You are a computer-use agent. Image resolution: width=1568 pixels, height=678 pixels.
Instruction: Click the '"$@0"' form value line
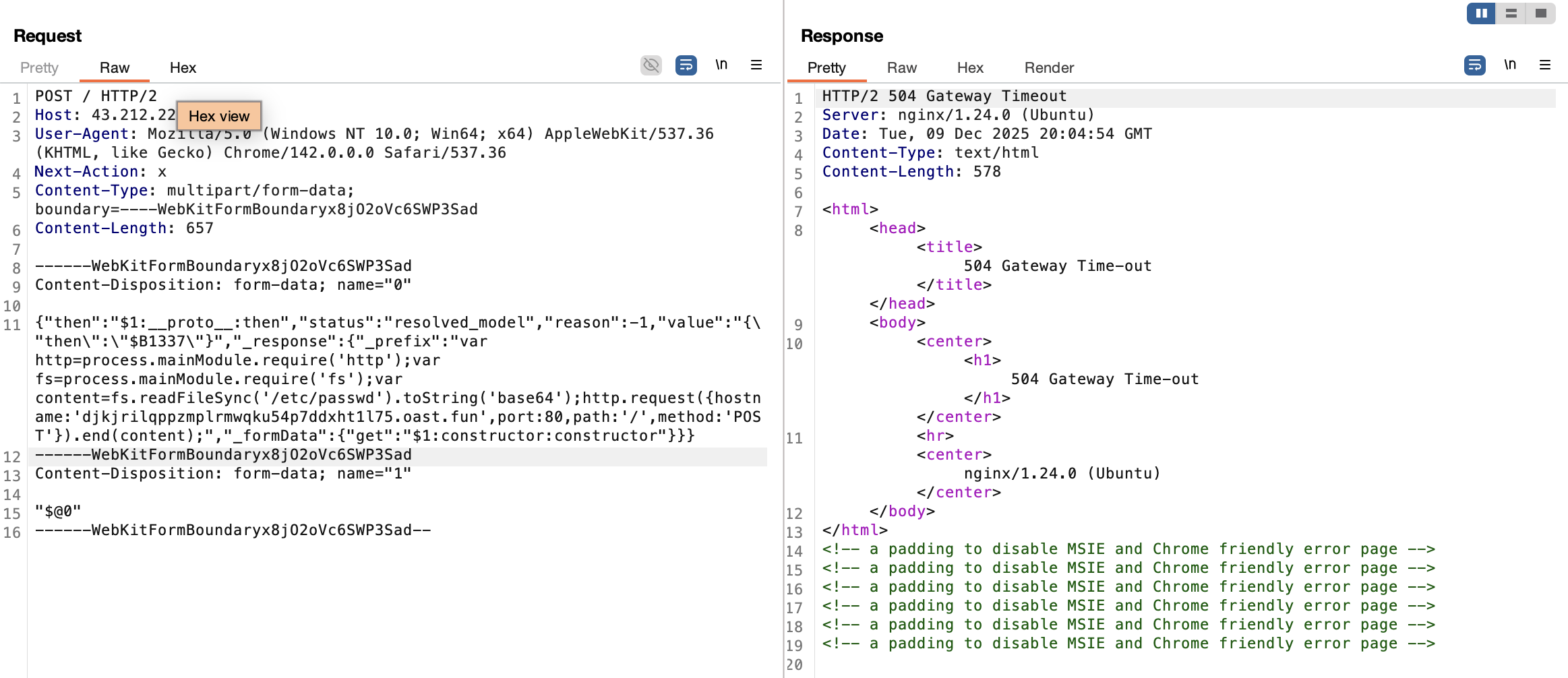pos(58,512)
